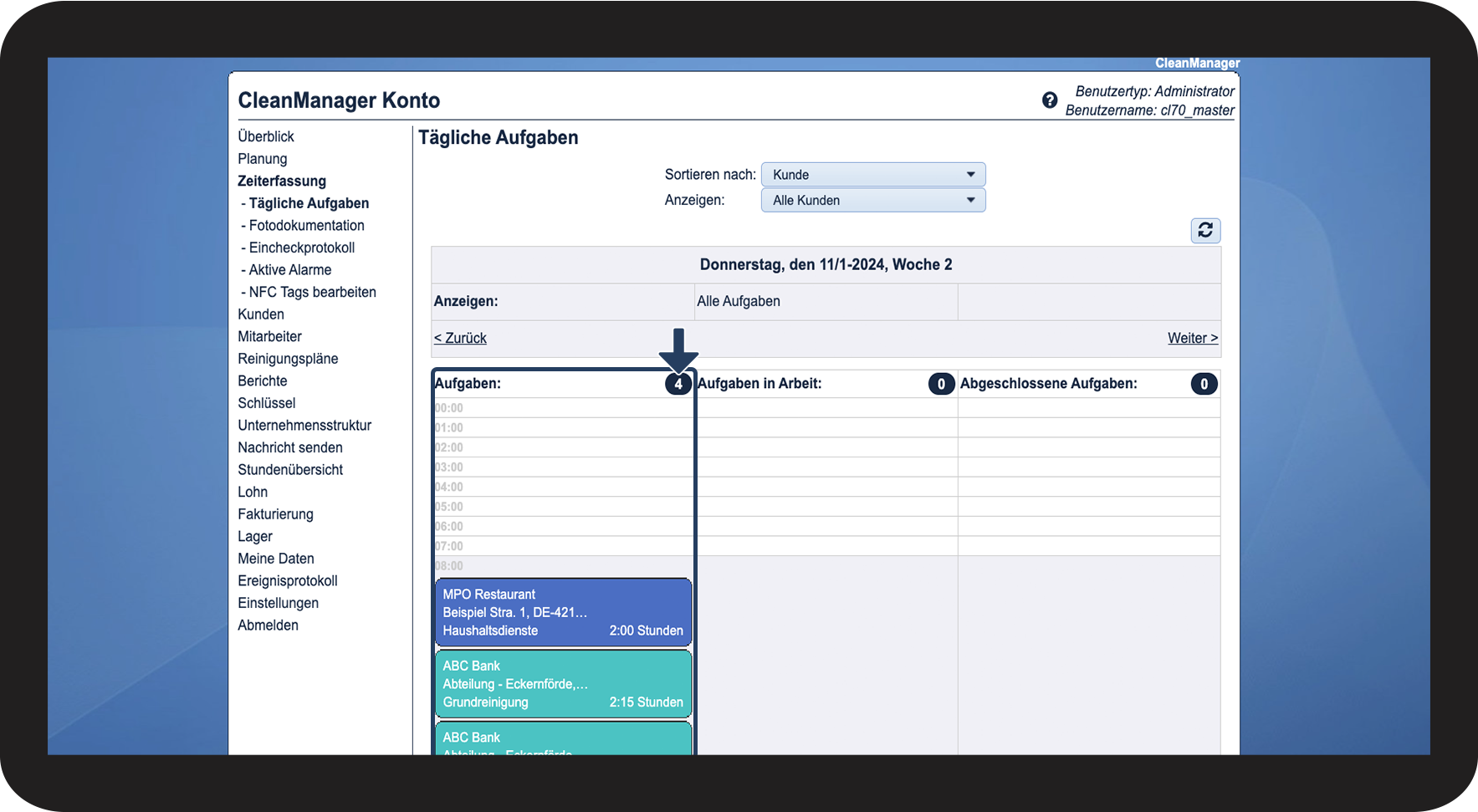Click the refresh icon button
The height and width of the screenshot is (812, 1478).
(1204, 230)
